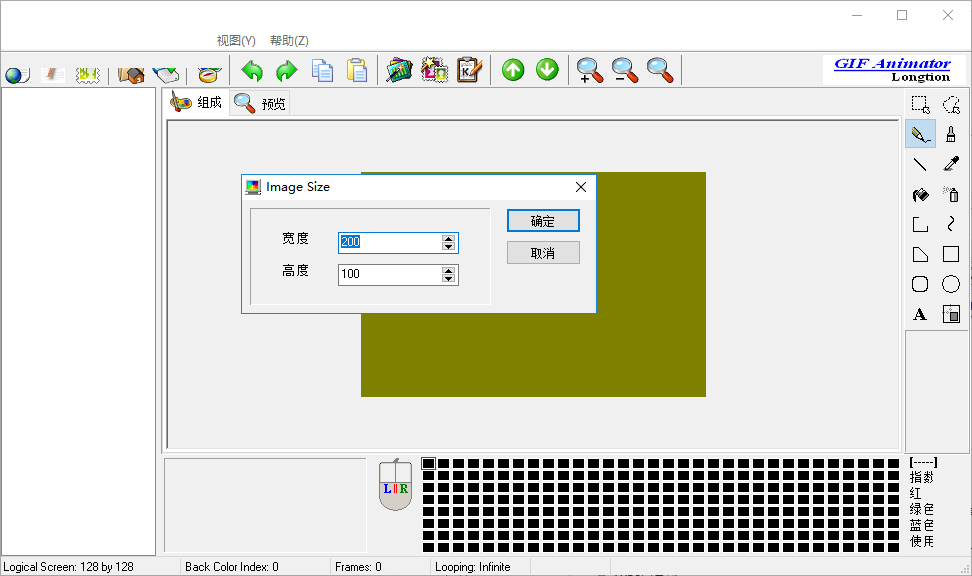Click the Paste clipboard icon
This screenshot has height=576, width=972.
coord(356,70)
